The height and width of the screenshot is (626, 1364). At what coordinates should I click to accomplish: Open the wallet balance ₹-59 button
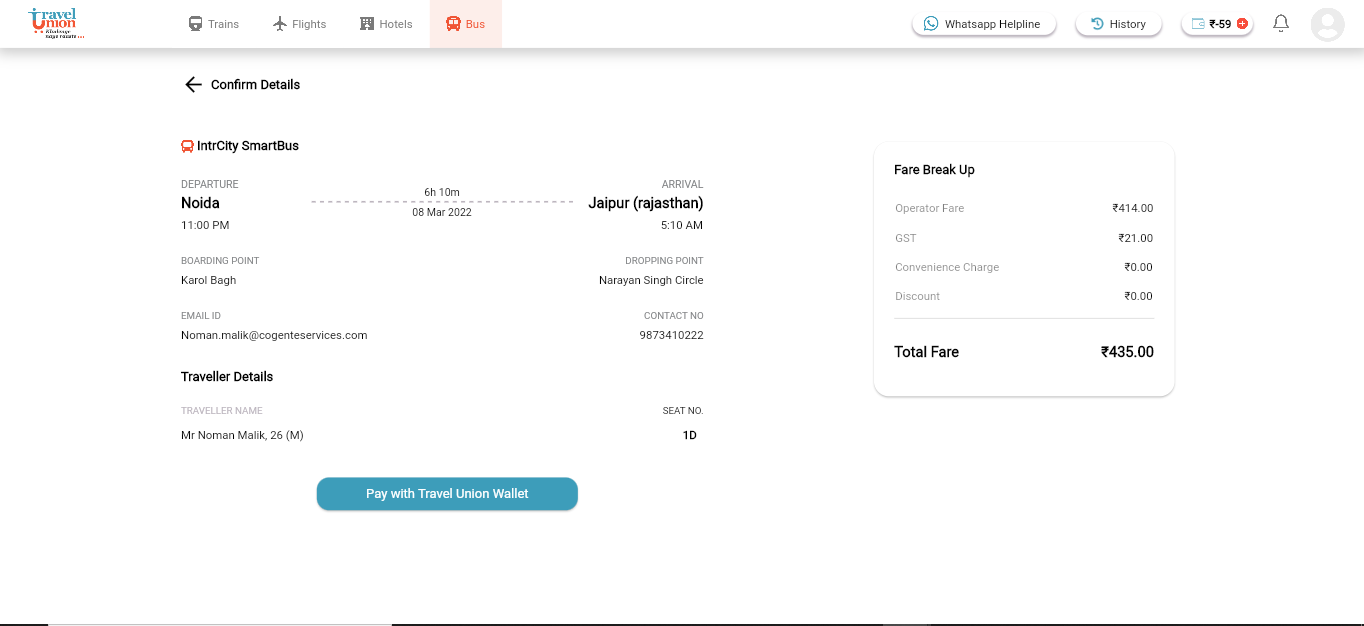(x=1217, y=24)
